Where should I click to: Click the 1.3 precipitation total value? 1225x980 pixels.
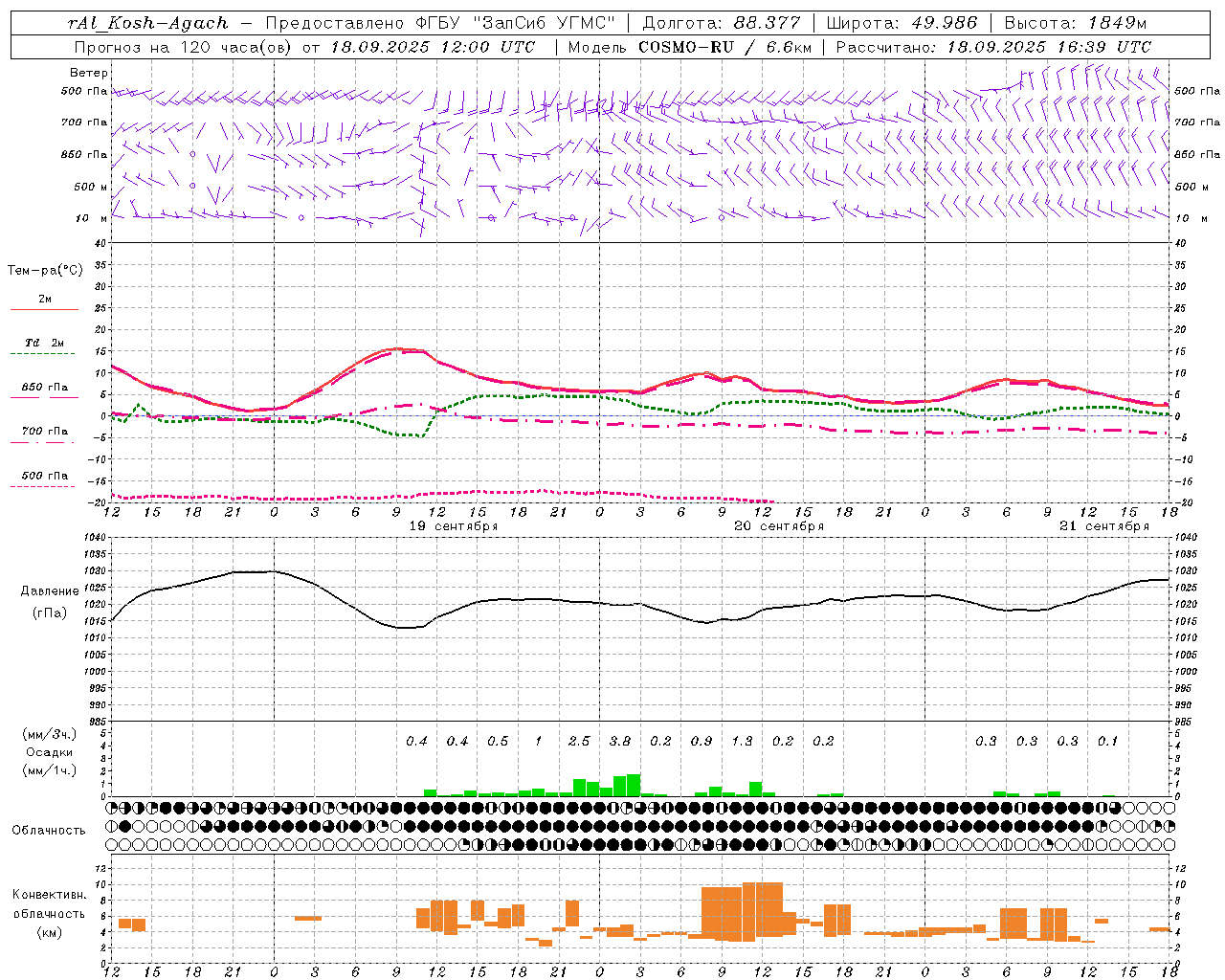pyautogui.click(x=742, y=742)
